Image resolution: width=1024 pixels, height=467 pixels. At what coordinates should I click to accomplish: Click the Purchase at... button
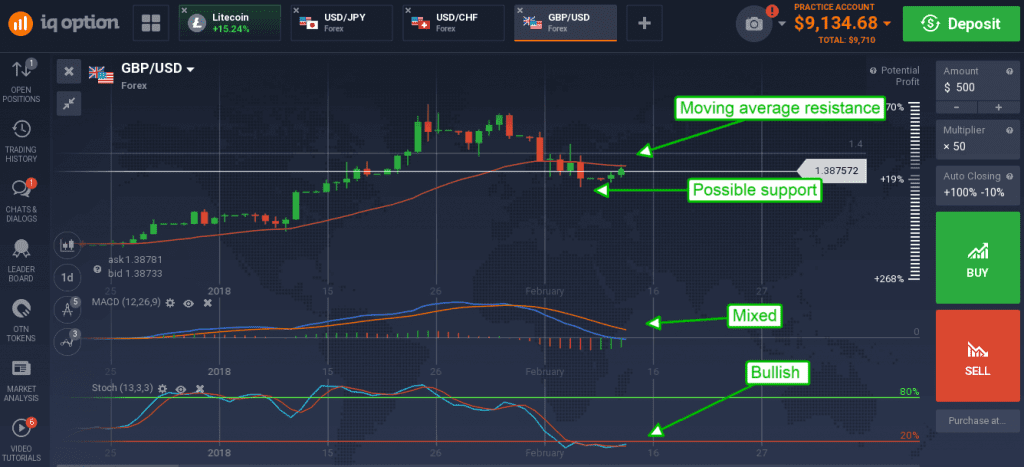[x=978, y=421]
